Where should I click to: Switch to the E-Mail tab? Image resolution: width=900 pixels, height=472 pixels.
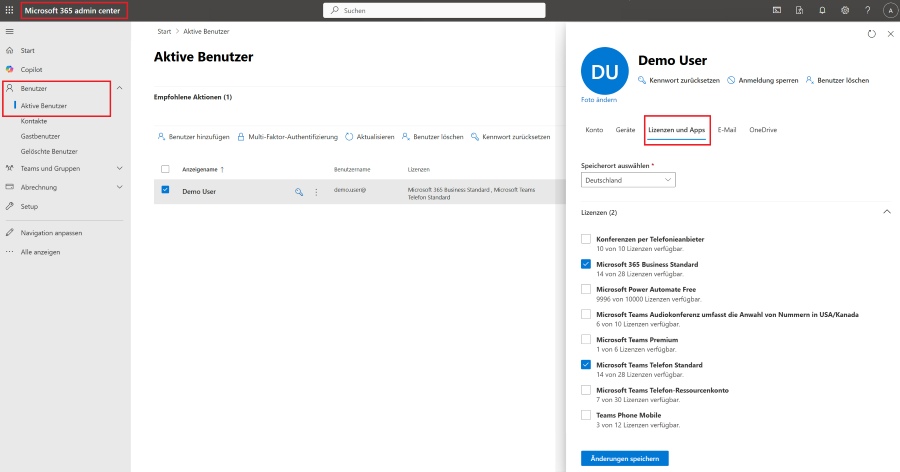(x=727, y=130)
